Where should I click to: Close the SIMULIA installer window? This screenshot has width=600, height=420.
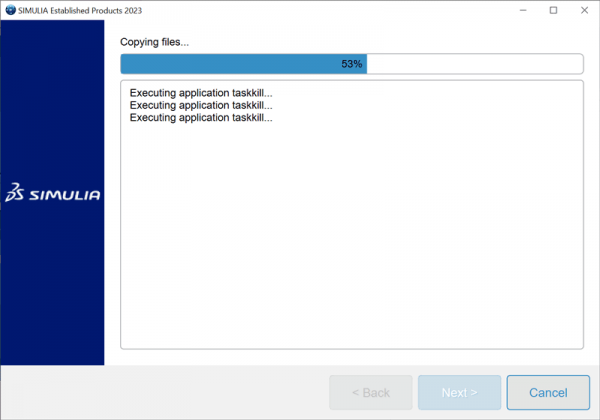[583, 10]
